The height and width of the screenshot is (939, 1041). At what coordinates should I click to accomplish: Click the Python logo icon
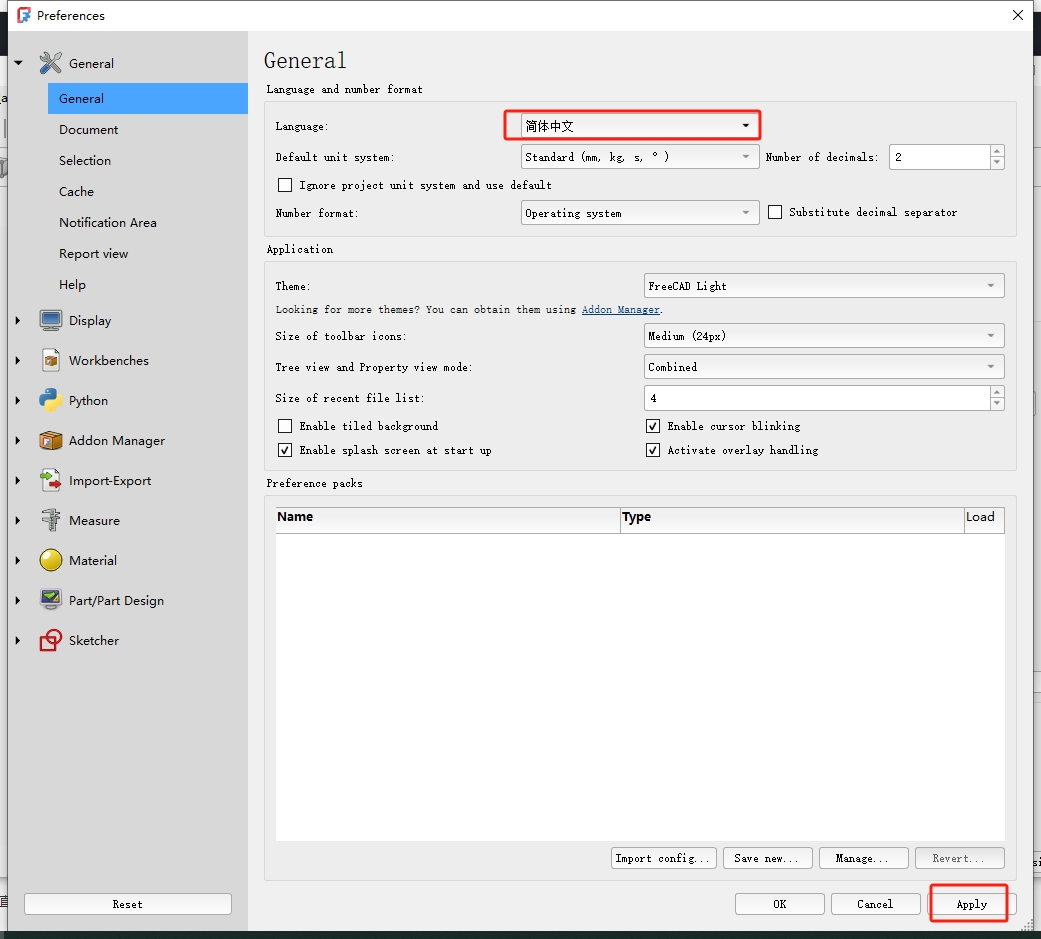[x=51, y=400]
